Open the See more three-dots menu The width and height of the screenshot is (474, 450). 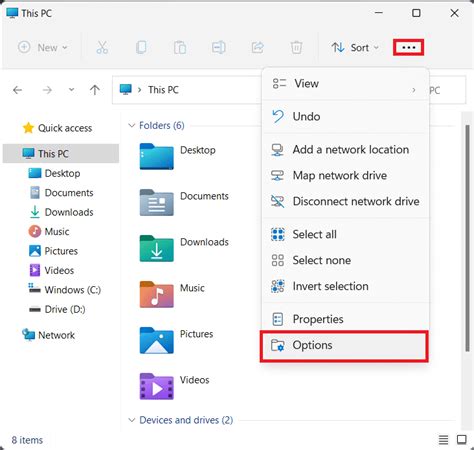(408, 47)
